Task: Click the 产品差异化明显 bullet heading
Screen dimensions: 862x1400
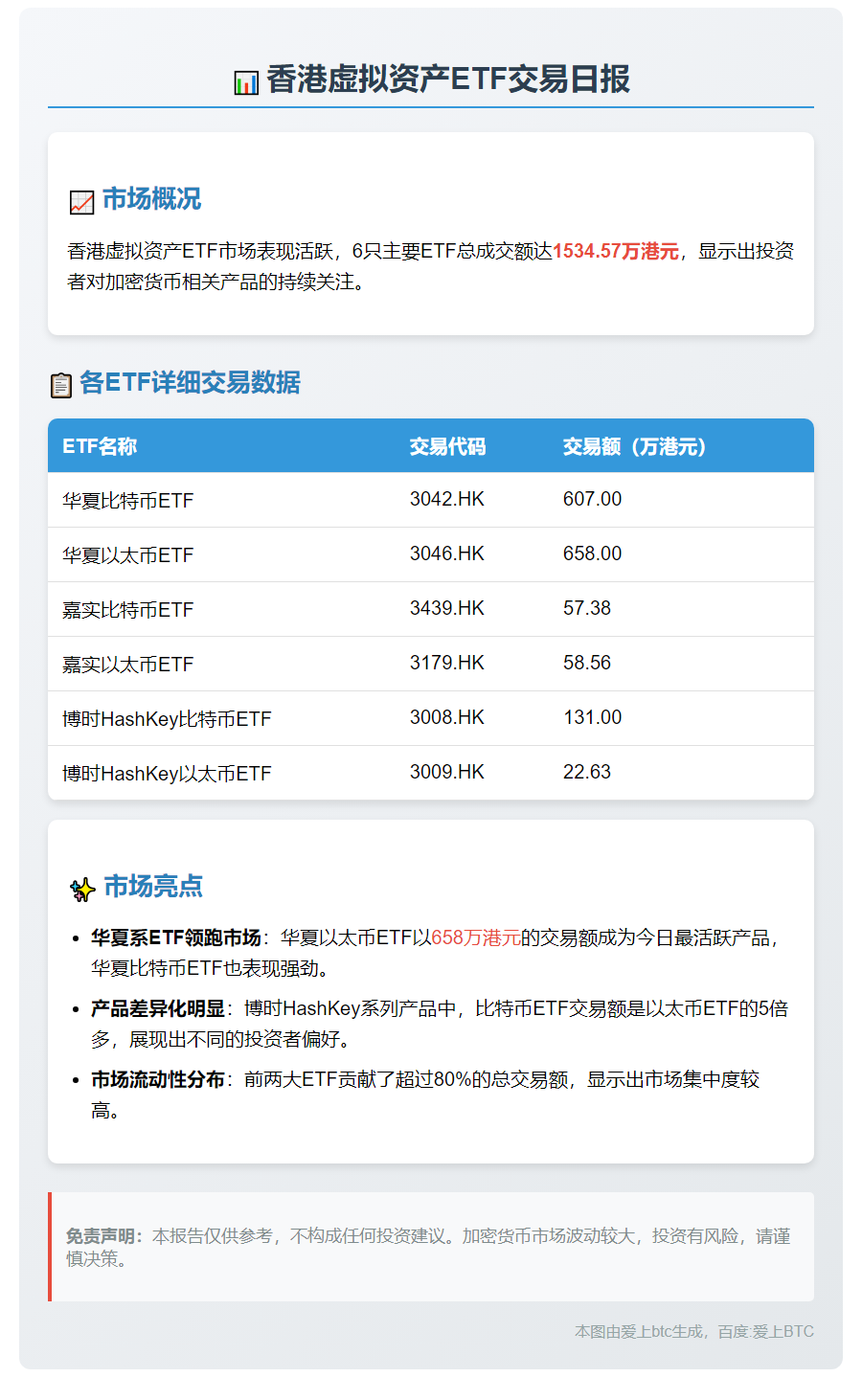Action: (x=157, y=1008)
